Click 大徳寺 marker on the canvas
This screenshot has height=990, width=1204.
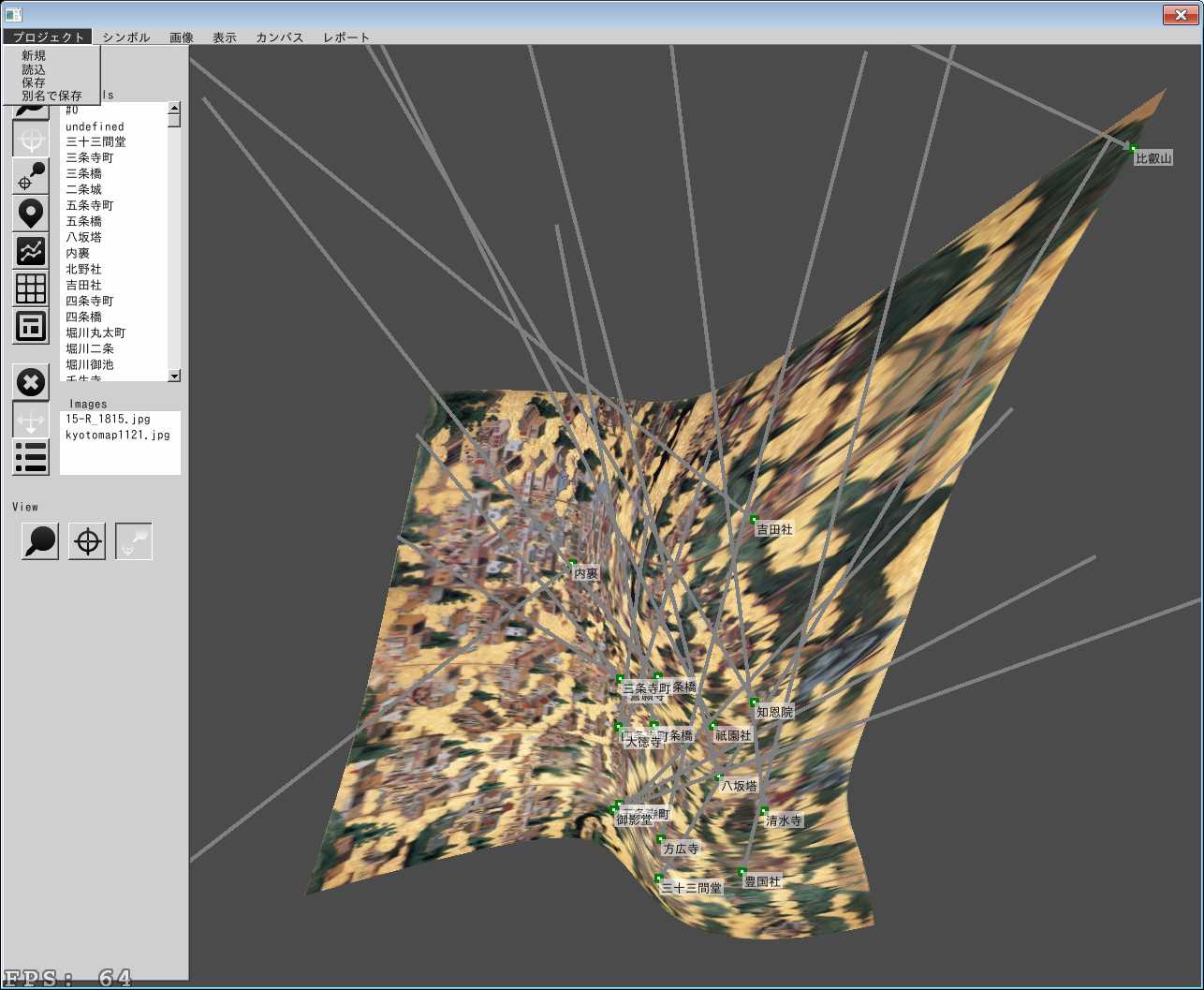[x=643, y=742]
